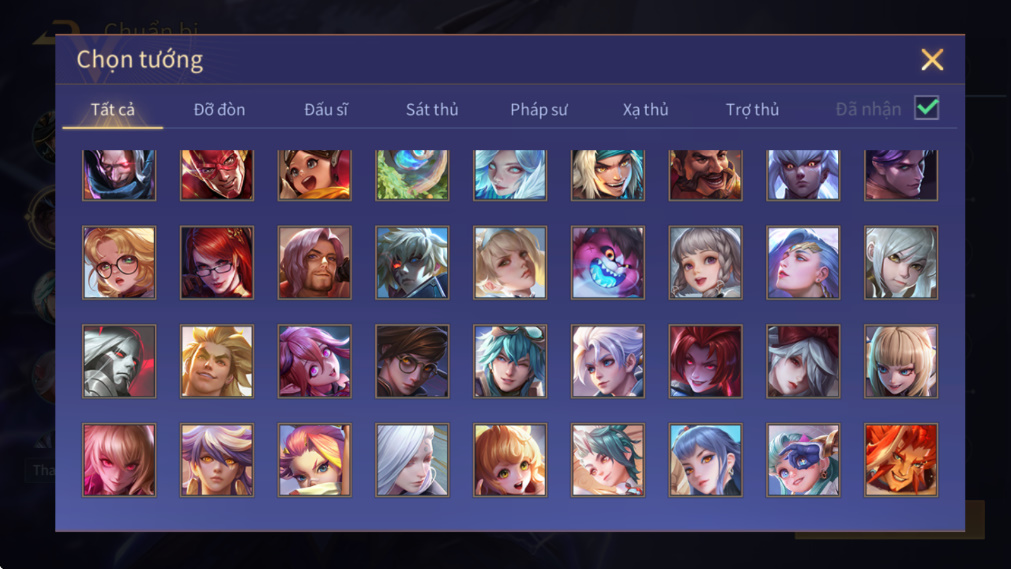
Task: Switch to the Xạ thủ tab
Action: (645, 110)
